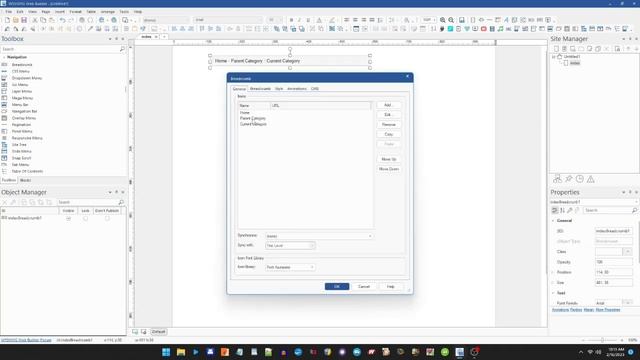Select Navigation Bar in the Toolbox
Viewport: 640px width, 360px height.
[x=24, y=111]
